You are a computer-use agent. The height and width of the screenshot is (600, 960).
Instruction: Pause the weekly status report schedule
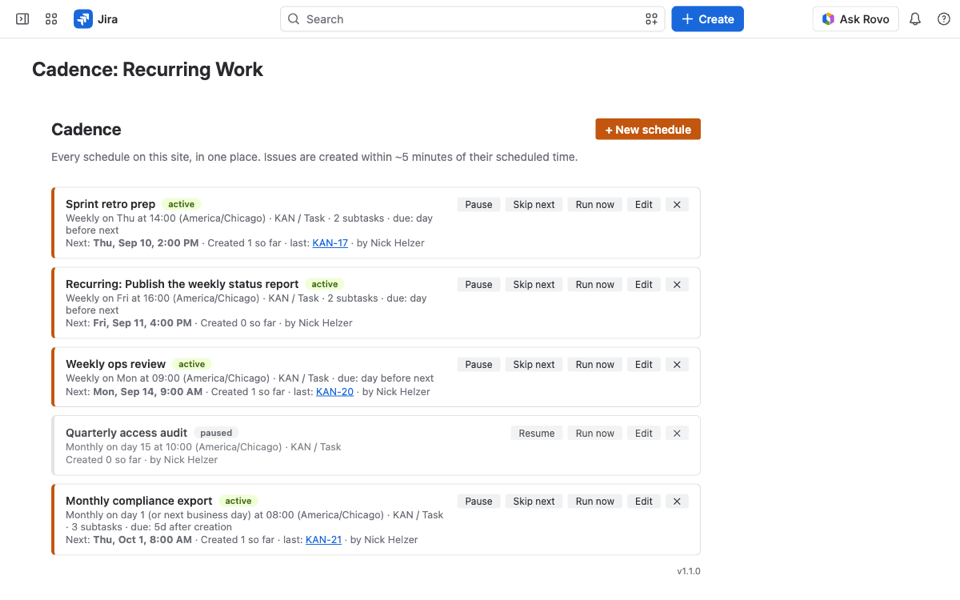coord(478,285)
